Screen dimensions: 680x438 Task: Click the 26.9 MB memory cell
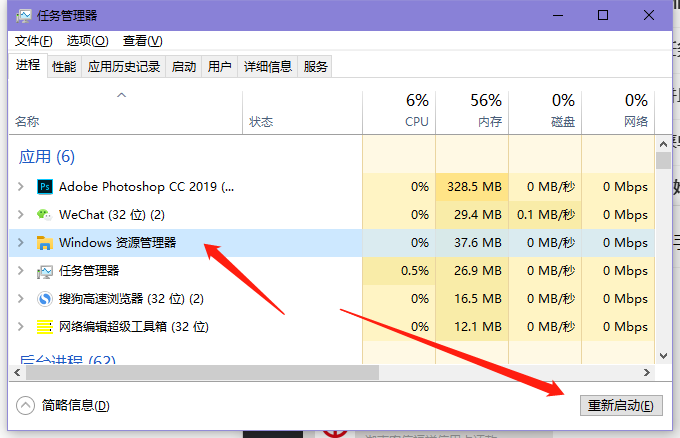[x=472, y=271]
